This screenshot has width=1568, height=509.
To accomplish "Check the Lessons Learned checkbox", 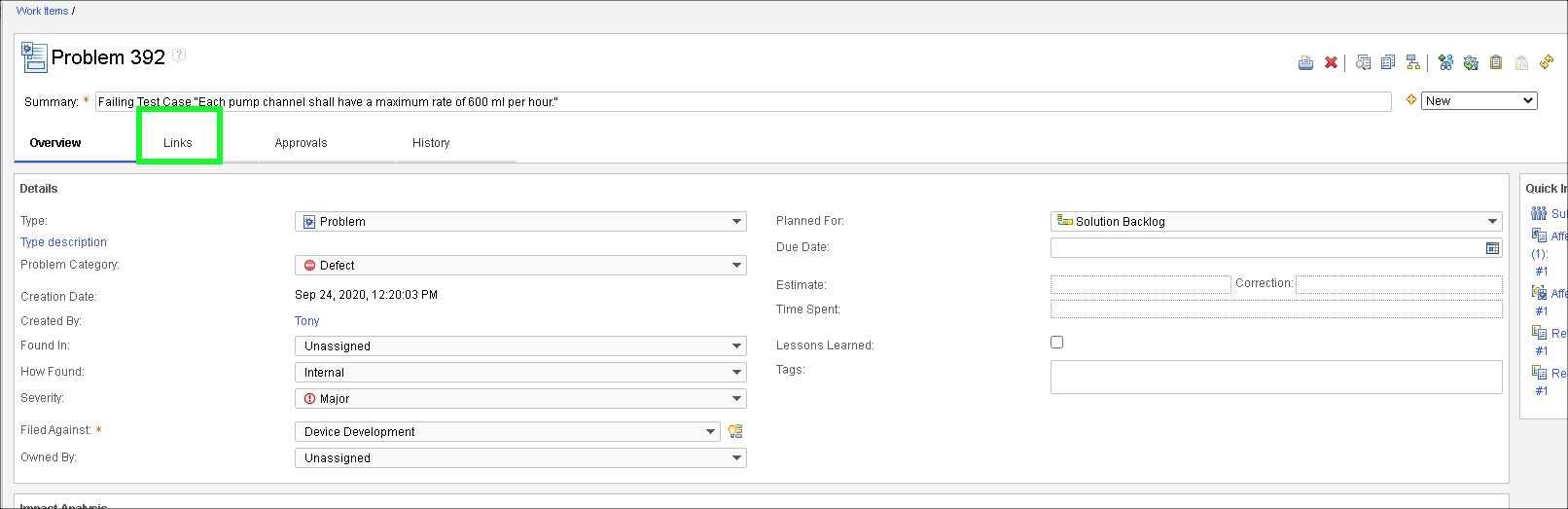I will [1056, 343].
